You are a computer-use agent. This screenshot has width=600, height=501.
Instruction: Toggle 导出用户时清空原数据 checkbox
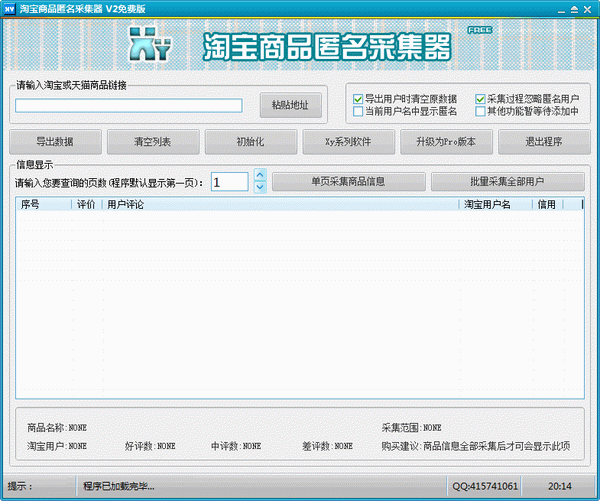pos(358,99)
